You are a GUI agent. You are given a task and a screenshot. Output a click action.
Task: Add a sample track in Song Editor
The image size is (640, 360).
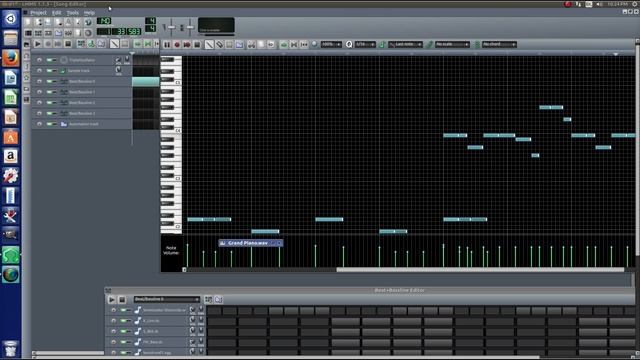point(91,44)
